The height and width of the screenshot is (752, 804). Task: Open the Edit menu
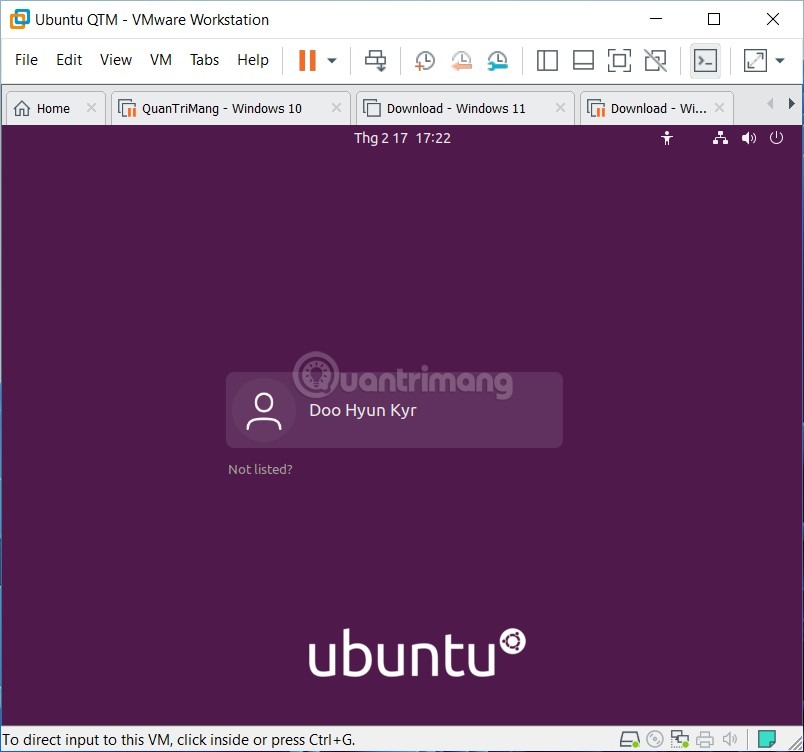pyautogui.click(x=69, y=60)
